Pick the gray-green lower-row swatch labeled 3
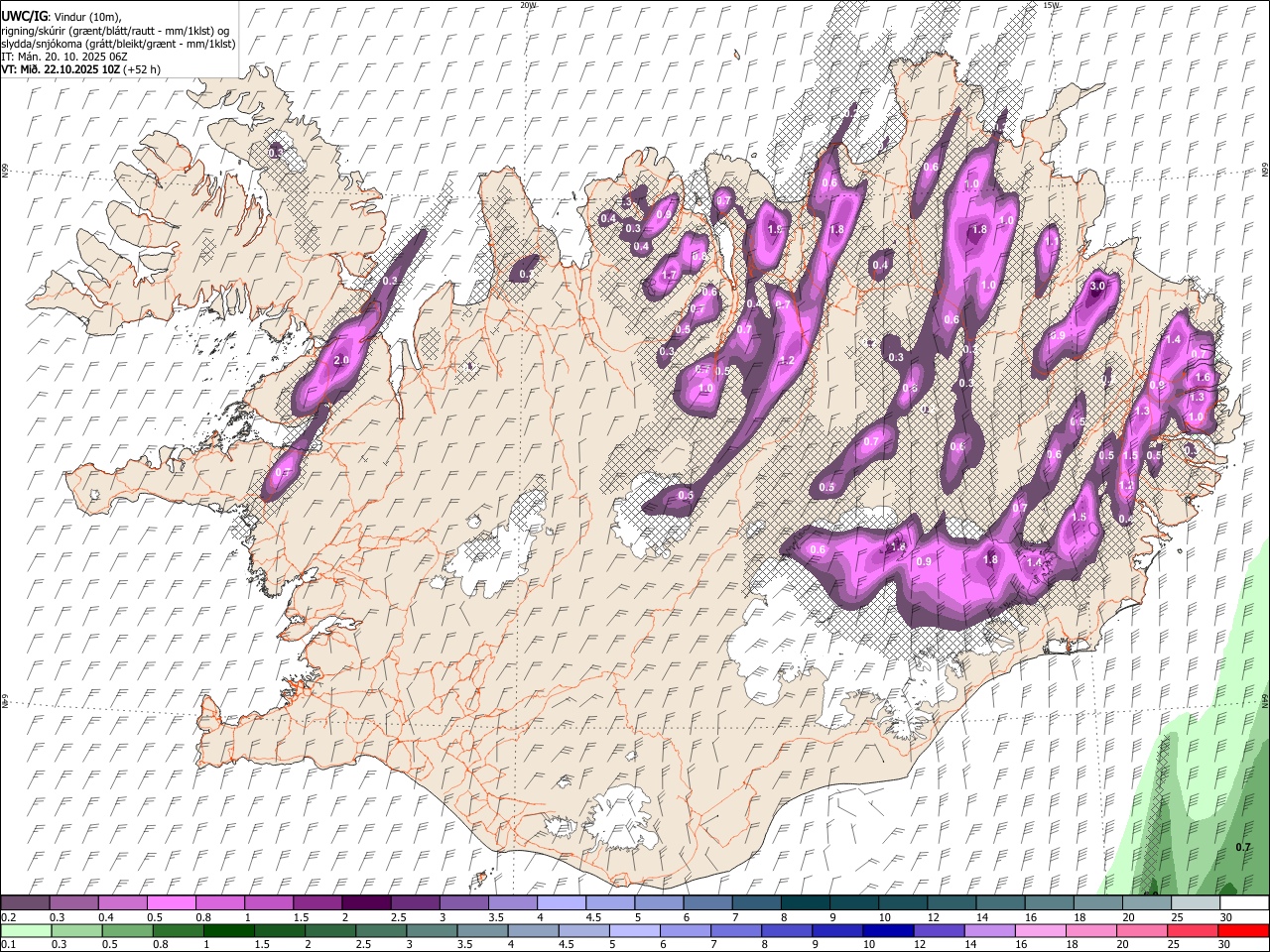 tap(431, 929)
